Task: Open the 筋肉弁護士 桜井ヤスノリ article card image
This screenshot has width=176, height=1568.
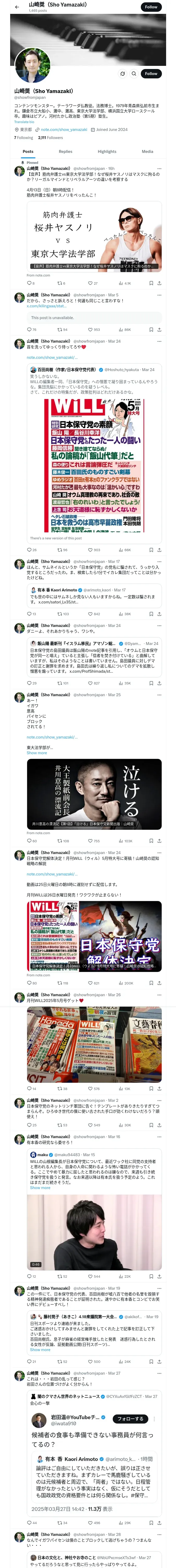Action: (94, 237)
